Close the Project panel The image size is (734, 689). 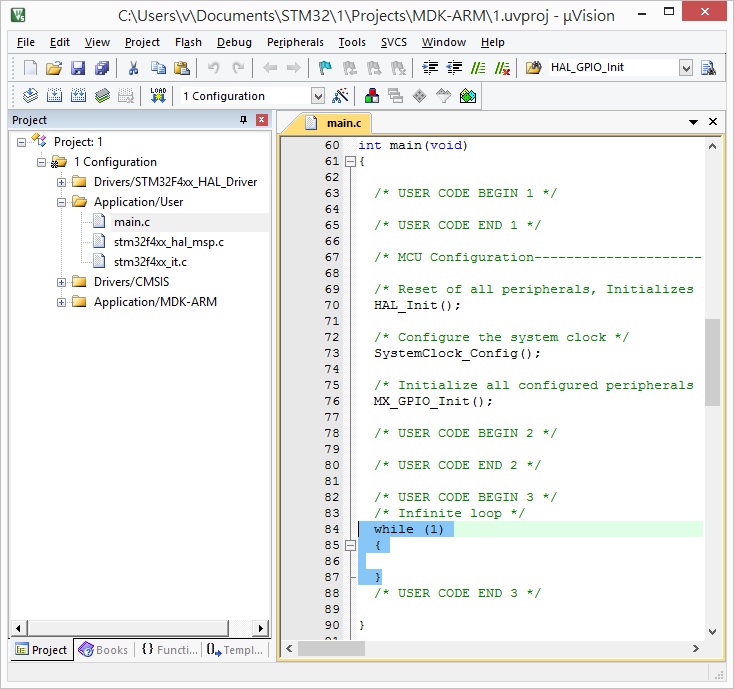[x=262, y=120]
